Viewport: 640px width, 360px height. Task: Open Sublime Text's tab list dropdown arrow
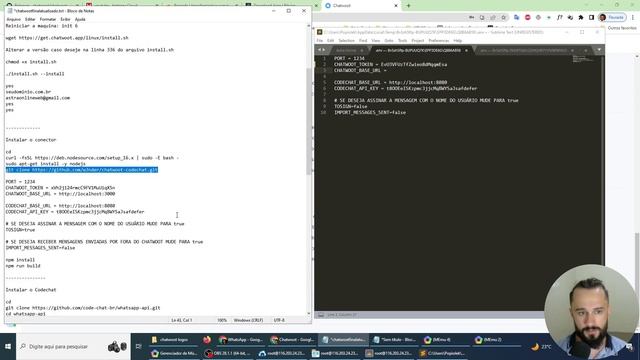pyautogui.click(x=599, y=50)
